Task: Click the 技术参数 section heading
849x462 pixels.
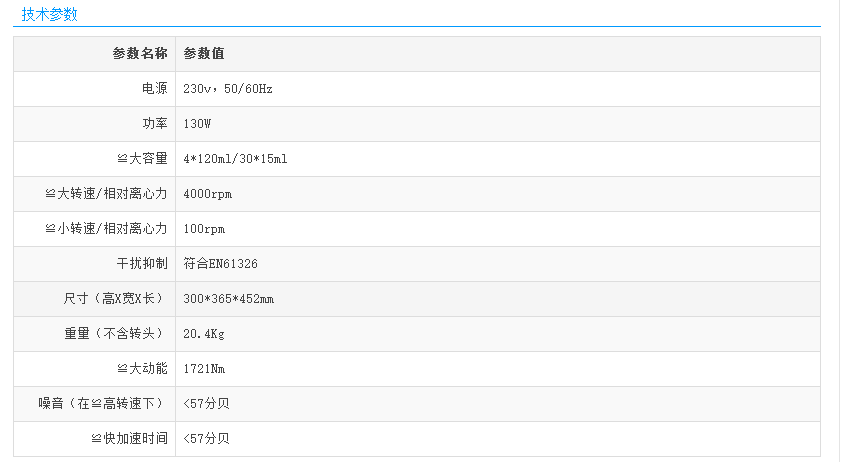Action: click(x=50, y=15)
